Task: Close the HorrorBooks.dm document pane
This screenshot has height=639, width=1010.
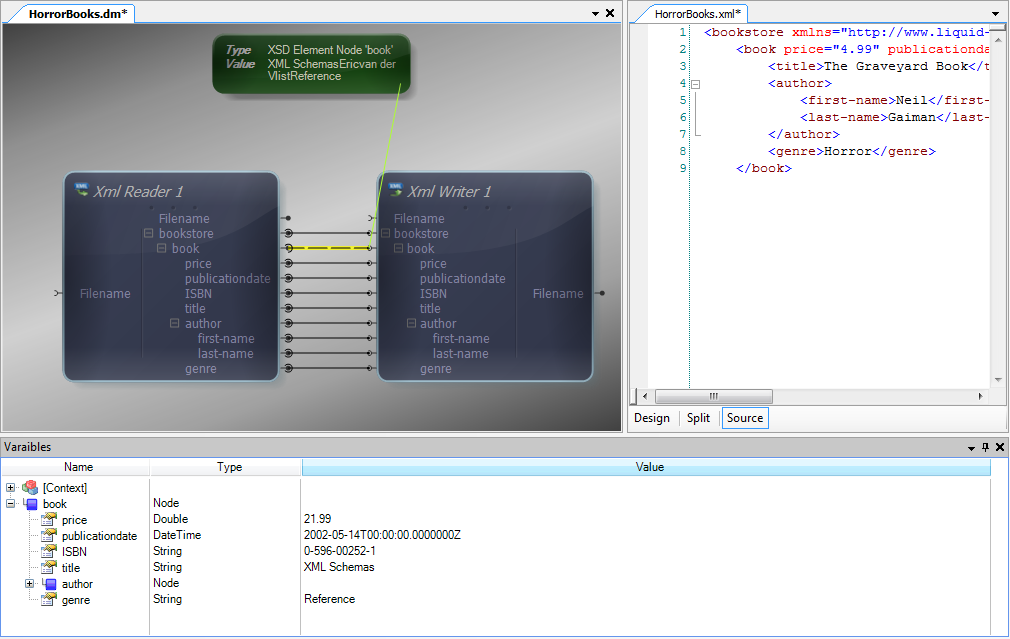Action: coord(610,13)
